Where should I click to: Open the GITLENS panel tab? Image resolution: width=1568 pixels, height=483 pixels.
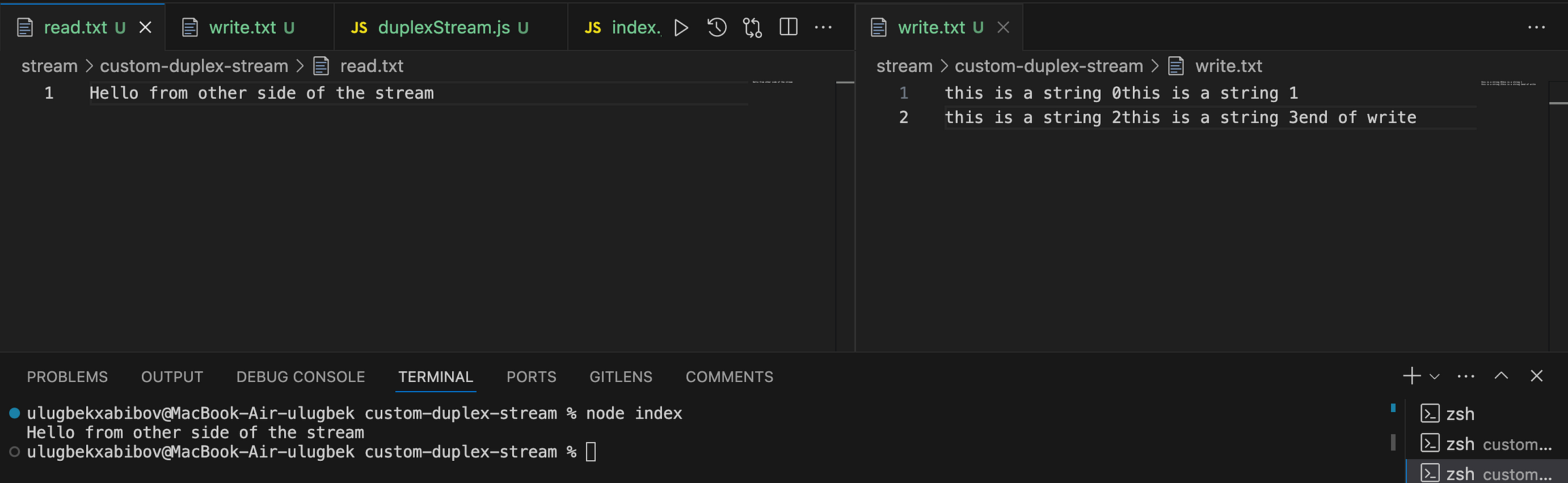pyautogui.click(x=621, y=377)
